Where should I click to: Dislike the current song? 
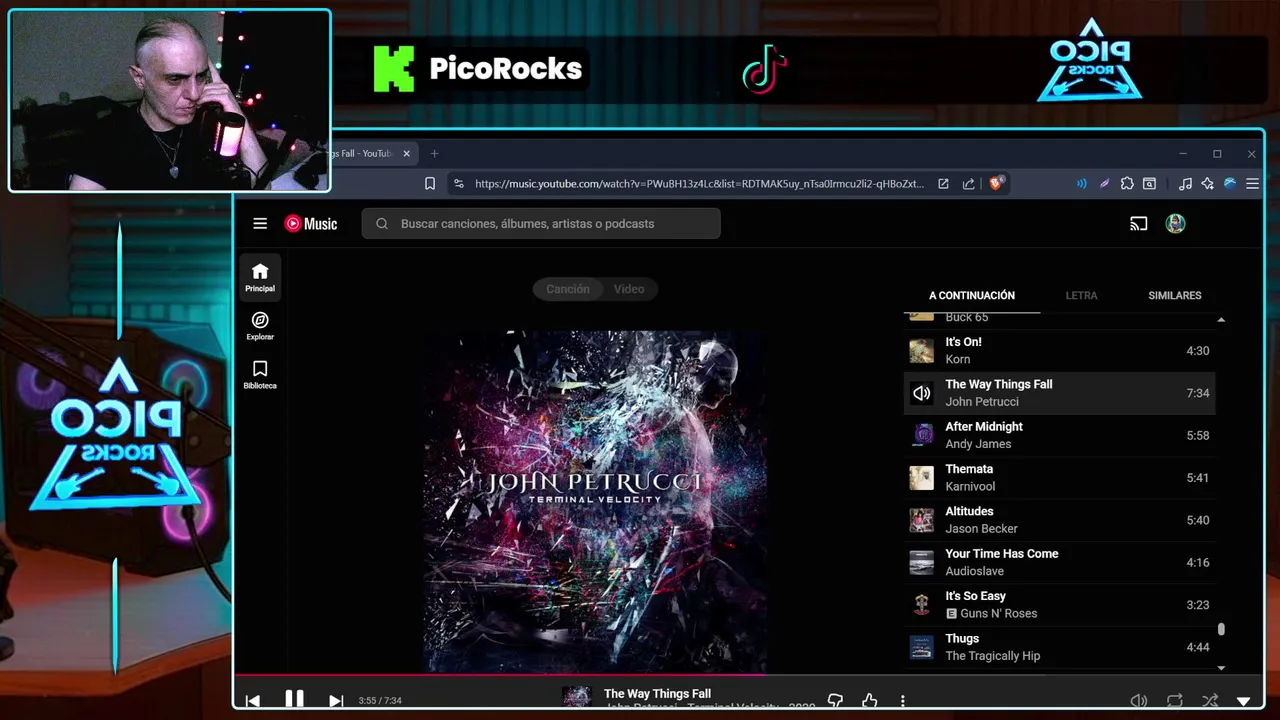[x=835, y=701]
